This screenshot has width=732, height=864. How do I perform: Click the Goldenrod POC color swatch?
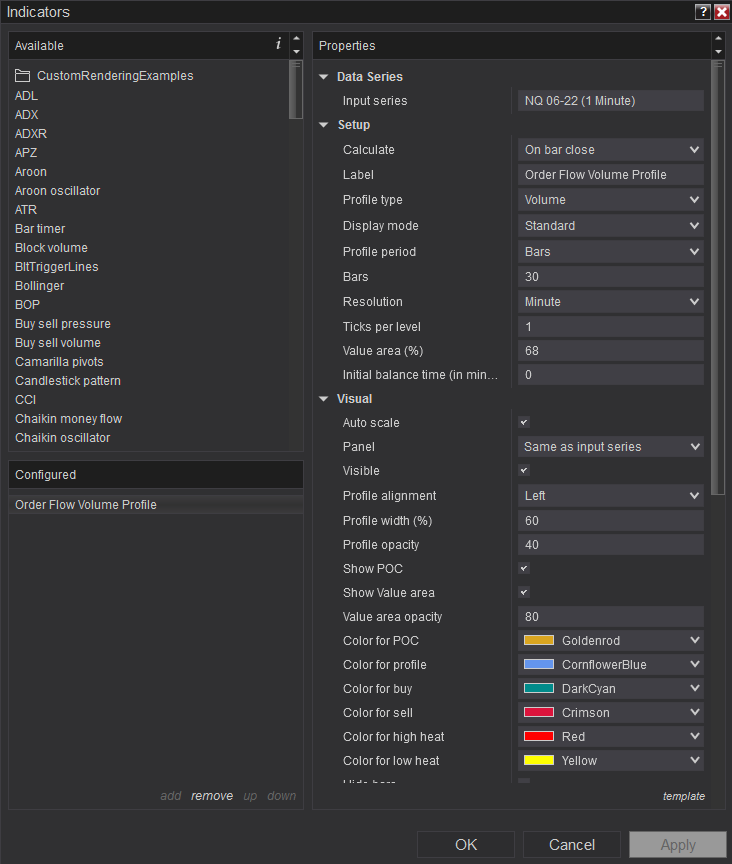[539, 641]
